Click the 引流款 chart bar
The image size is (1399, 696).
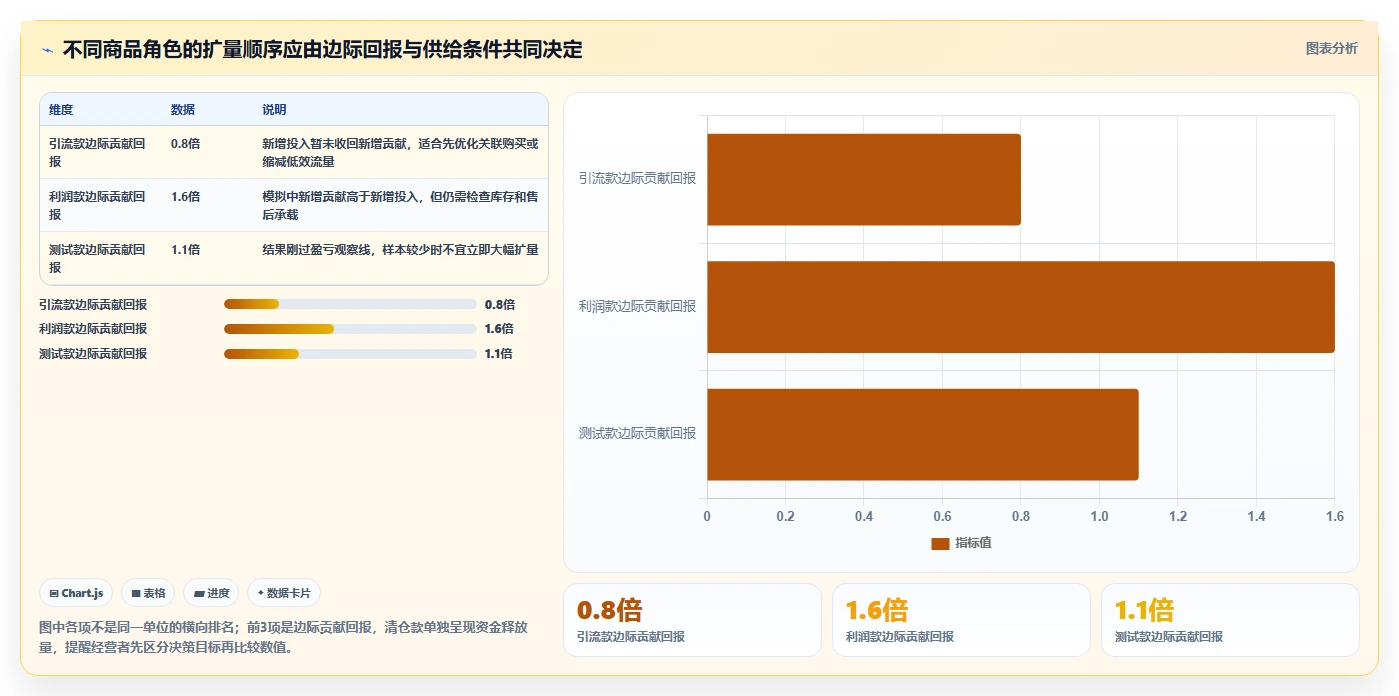point(864,179)
